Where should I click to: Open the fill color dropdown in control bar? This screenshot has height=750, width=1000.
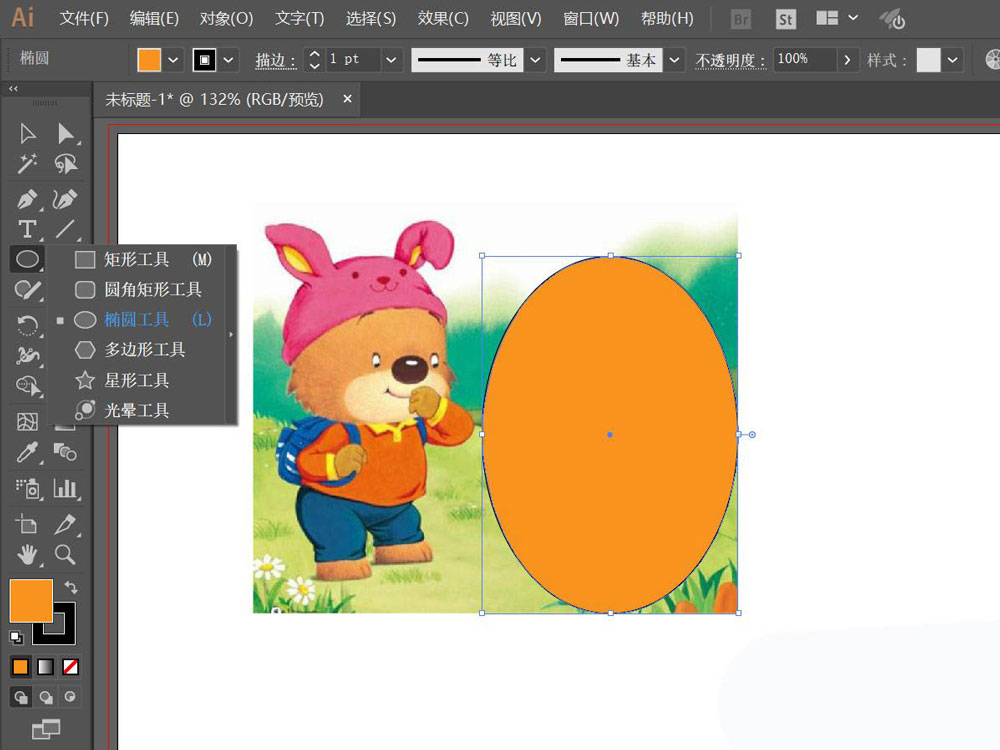pyautogui.click(x=173, y=60)
